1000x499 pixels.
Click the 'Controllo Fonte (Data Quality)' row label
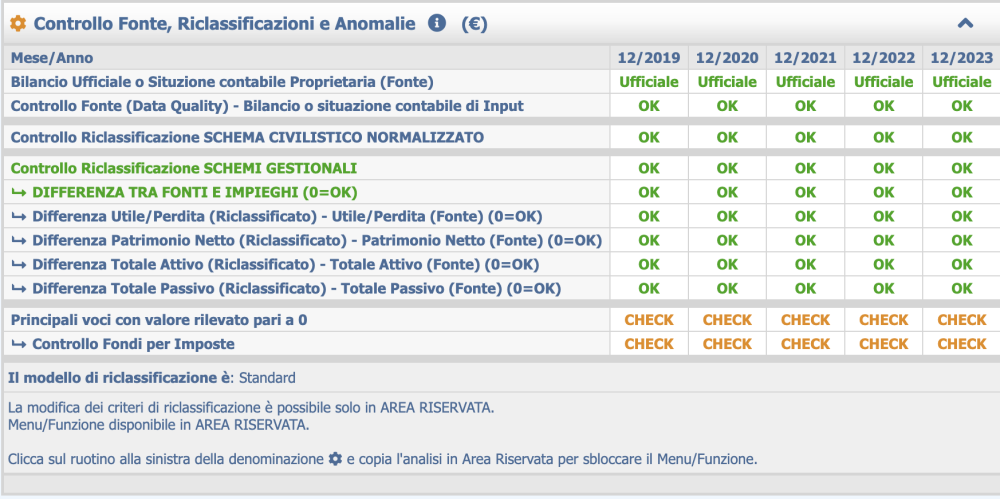coord(266,106)
